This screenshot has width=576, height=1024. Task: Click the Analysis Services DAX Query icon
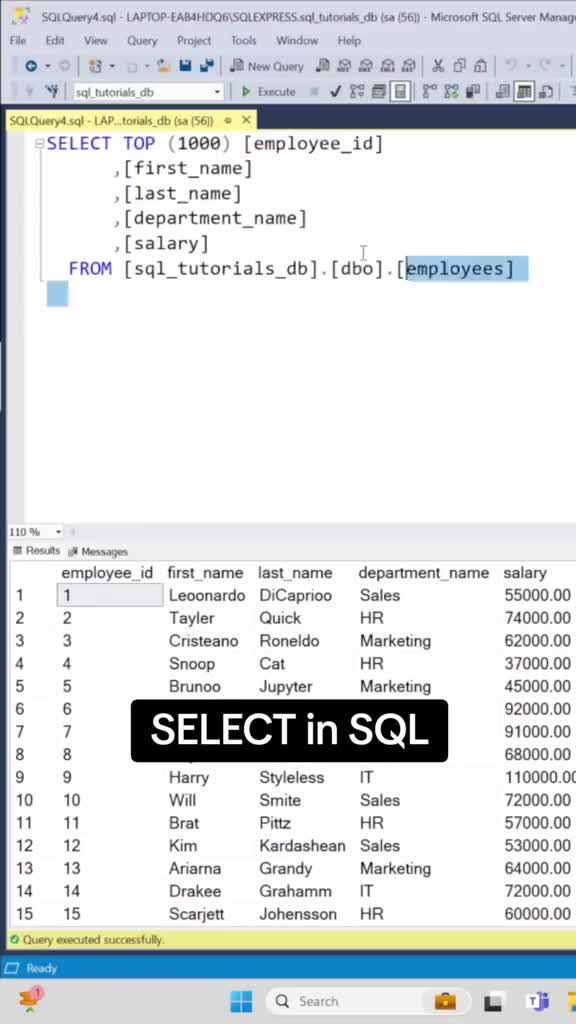[x=409, y=66]
